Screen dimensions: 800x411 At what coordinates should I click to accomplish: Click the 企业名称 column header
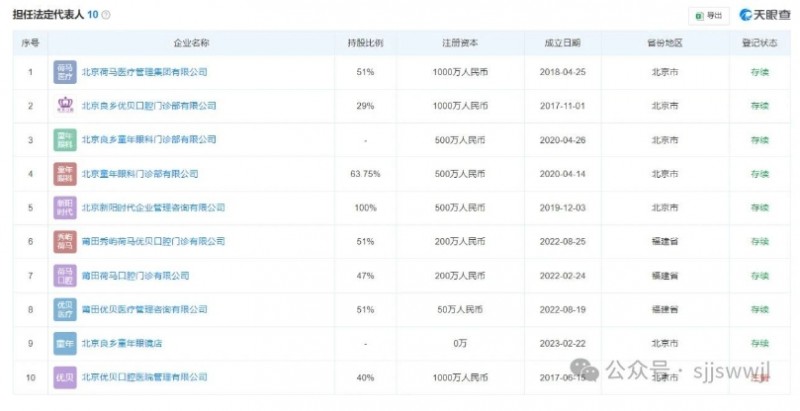(x=191, y=43)
